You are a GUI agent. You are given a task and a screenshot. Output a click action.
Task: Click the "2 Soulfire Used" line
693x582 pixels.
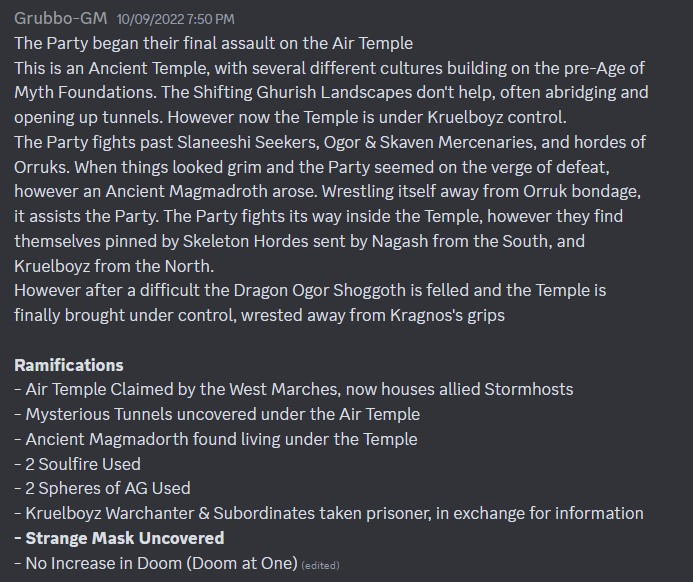pyautogui.click(x=78, y=464)
